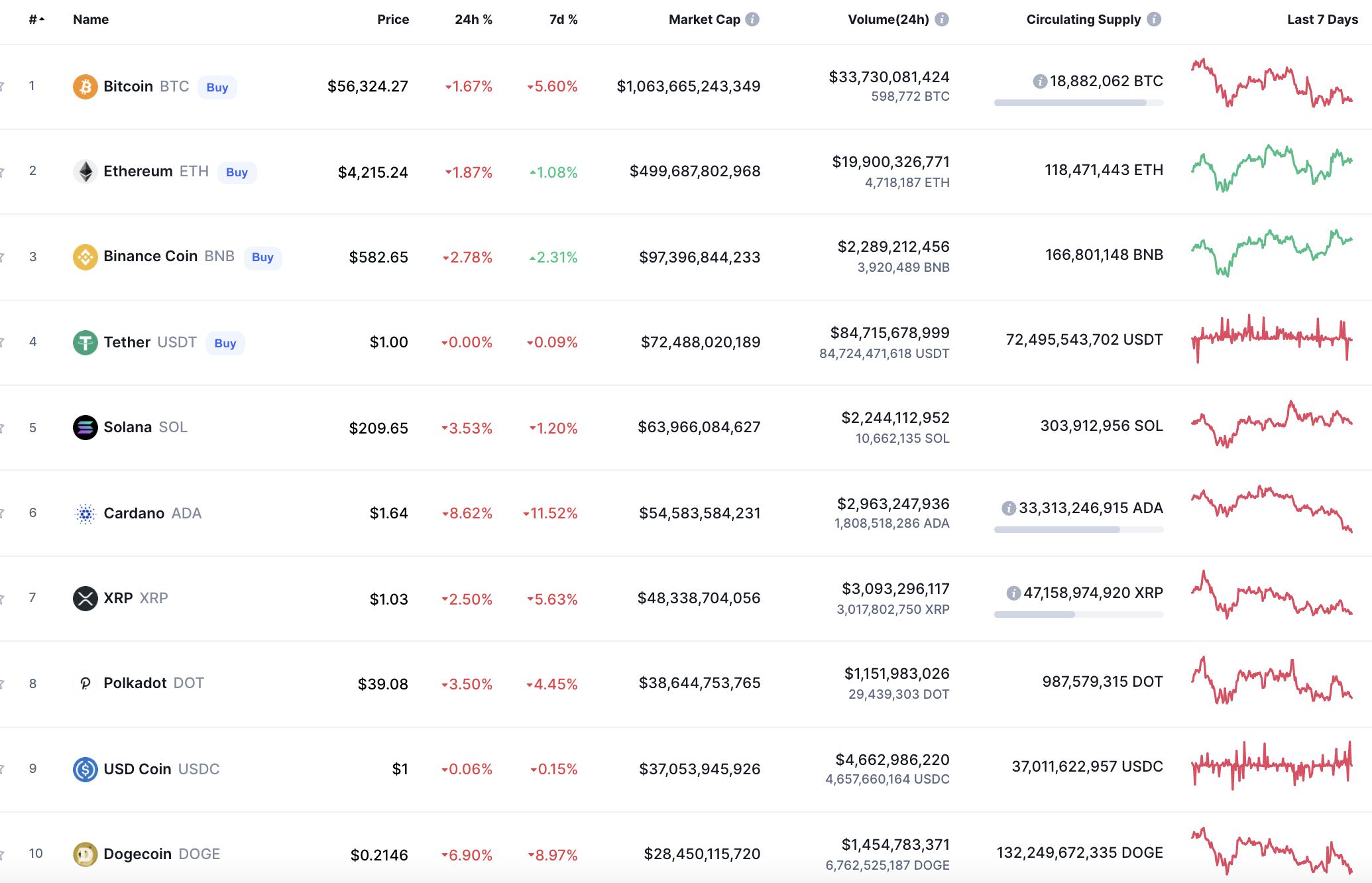Open the Market Cap info icon
Screen dimensions: 1372x883
(752, 19)
